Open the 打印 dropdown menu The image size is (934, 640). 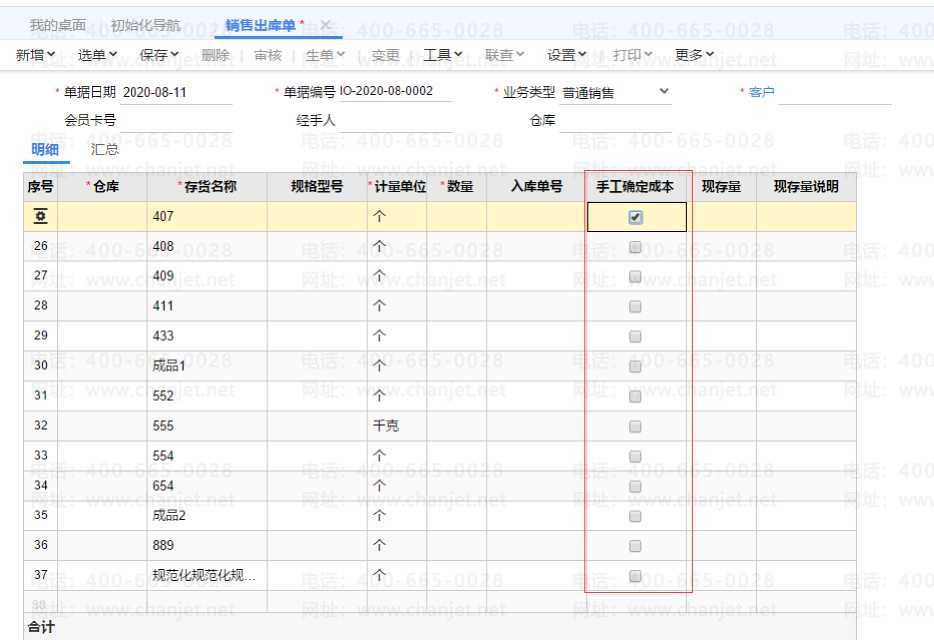point(633,55)
